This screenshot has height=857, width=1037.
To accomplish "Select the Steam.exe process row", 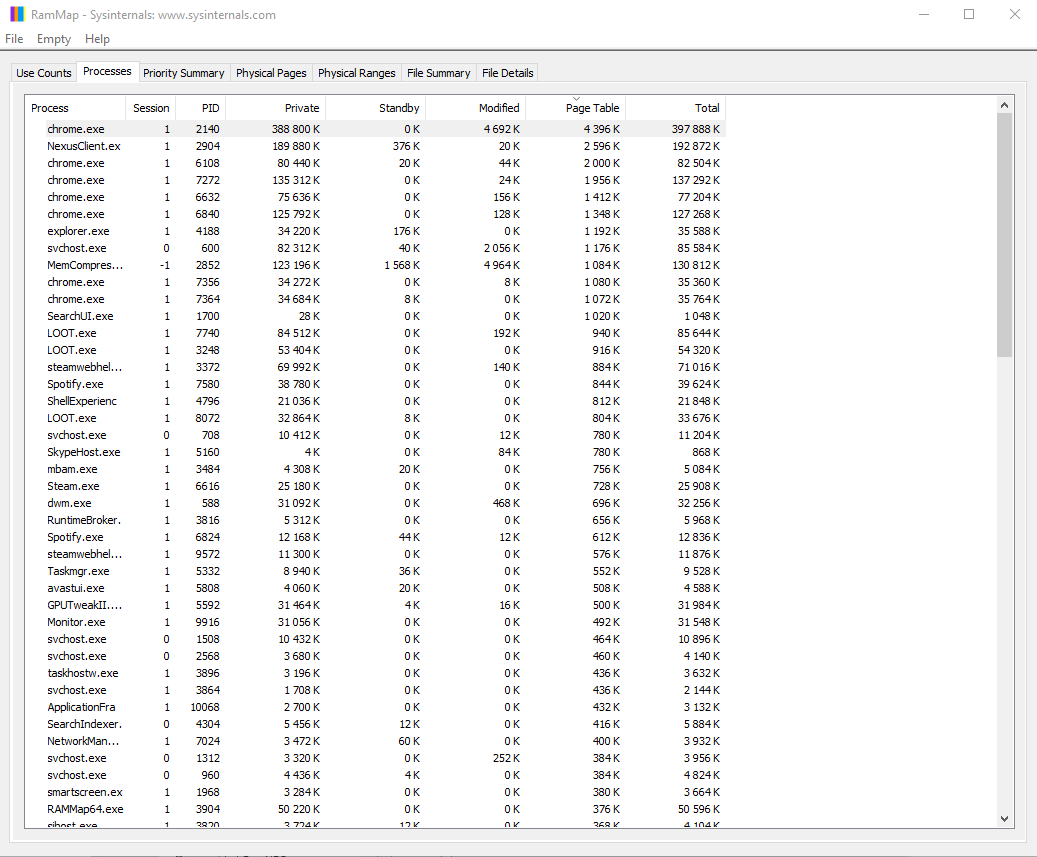I will click(x=376, y=486).
